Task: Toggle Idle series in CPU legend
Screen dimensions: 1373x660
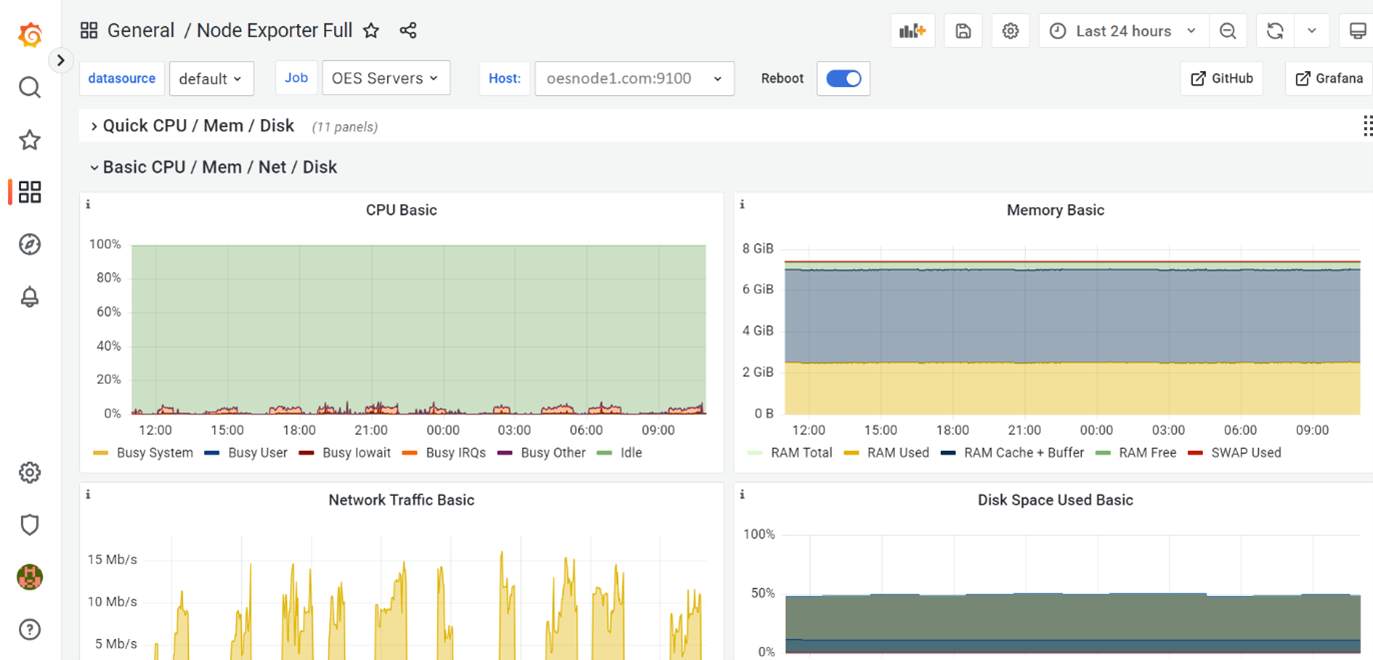Action: pos(630,453)
